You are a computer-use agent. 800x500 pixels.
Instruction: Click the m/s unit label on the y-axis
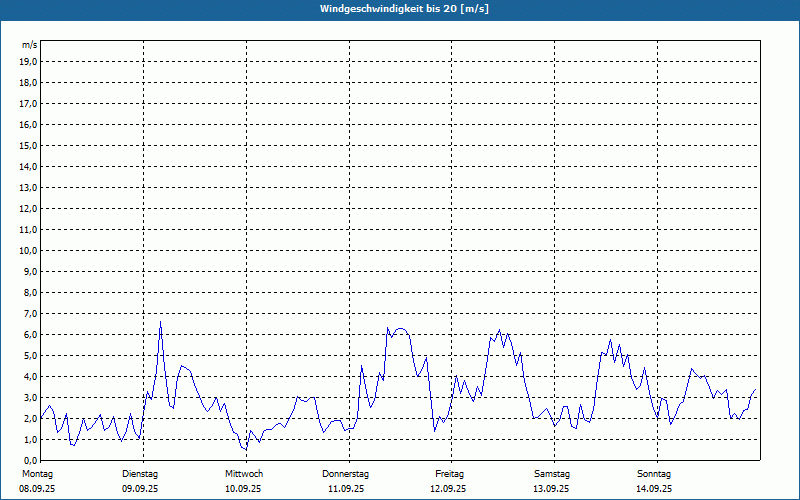point(30,45)
